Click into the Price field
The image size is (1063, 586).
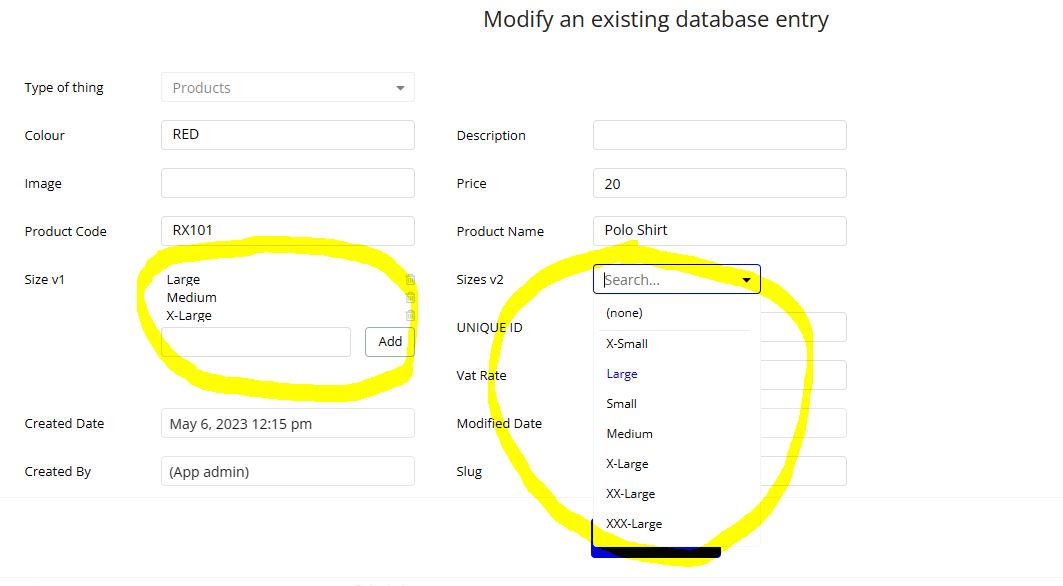720,184
